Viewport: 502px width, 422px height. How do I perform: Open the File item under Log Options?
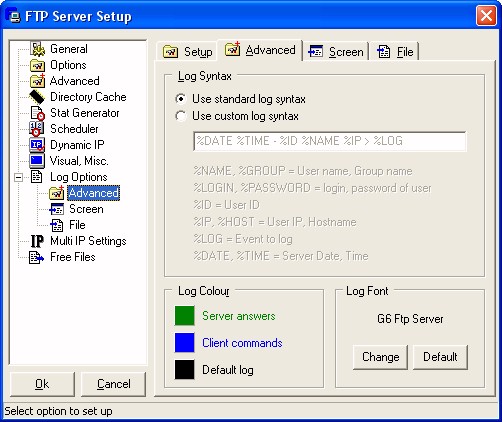(77, 225)
